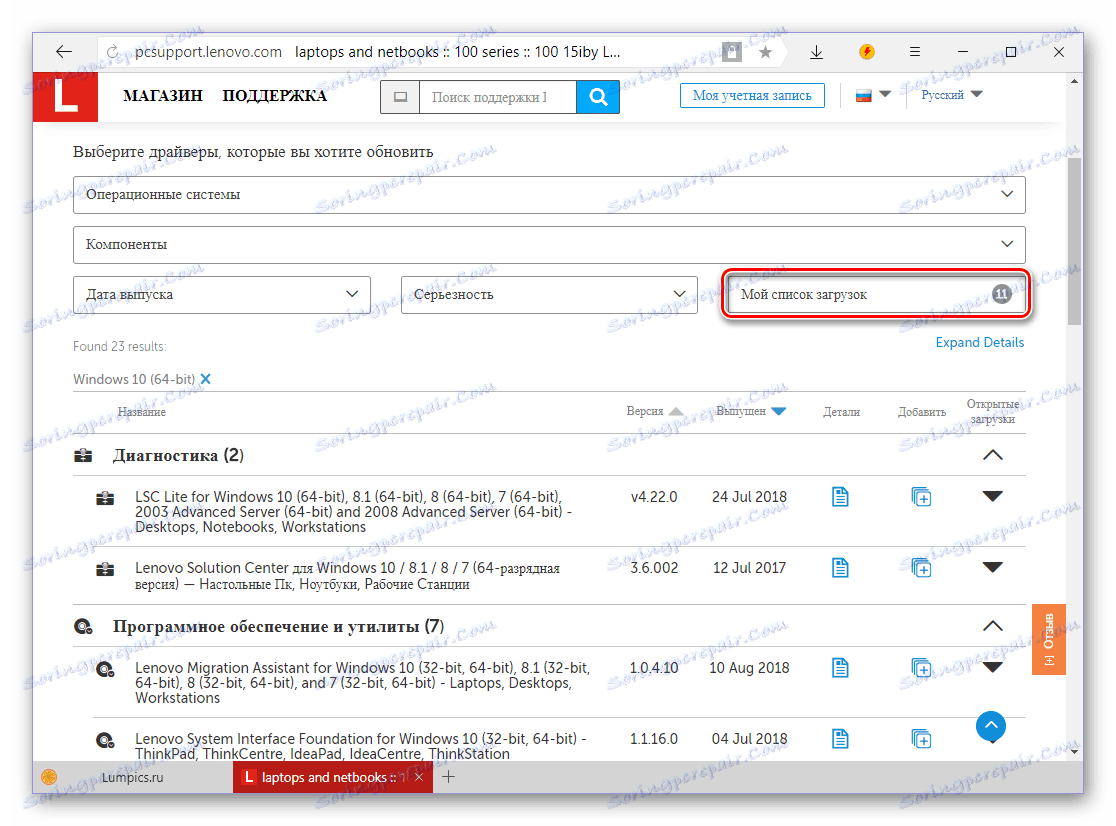Click Диагностика (2) category heading
Viewport: 1116px width, 826px height.
click(178, 455)
